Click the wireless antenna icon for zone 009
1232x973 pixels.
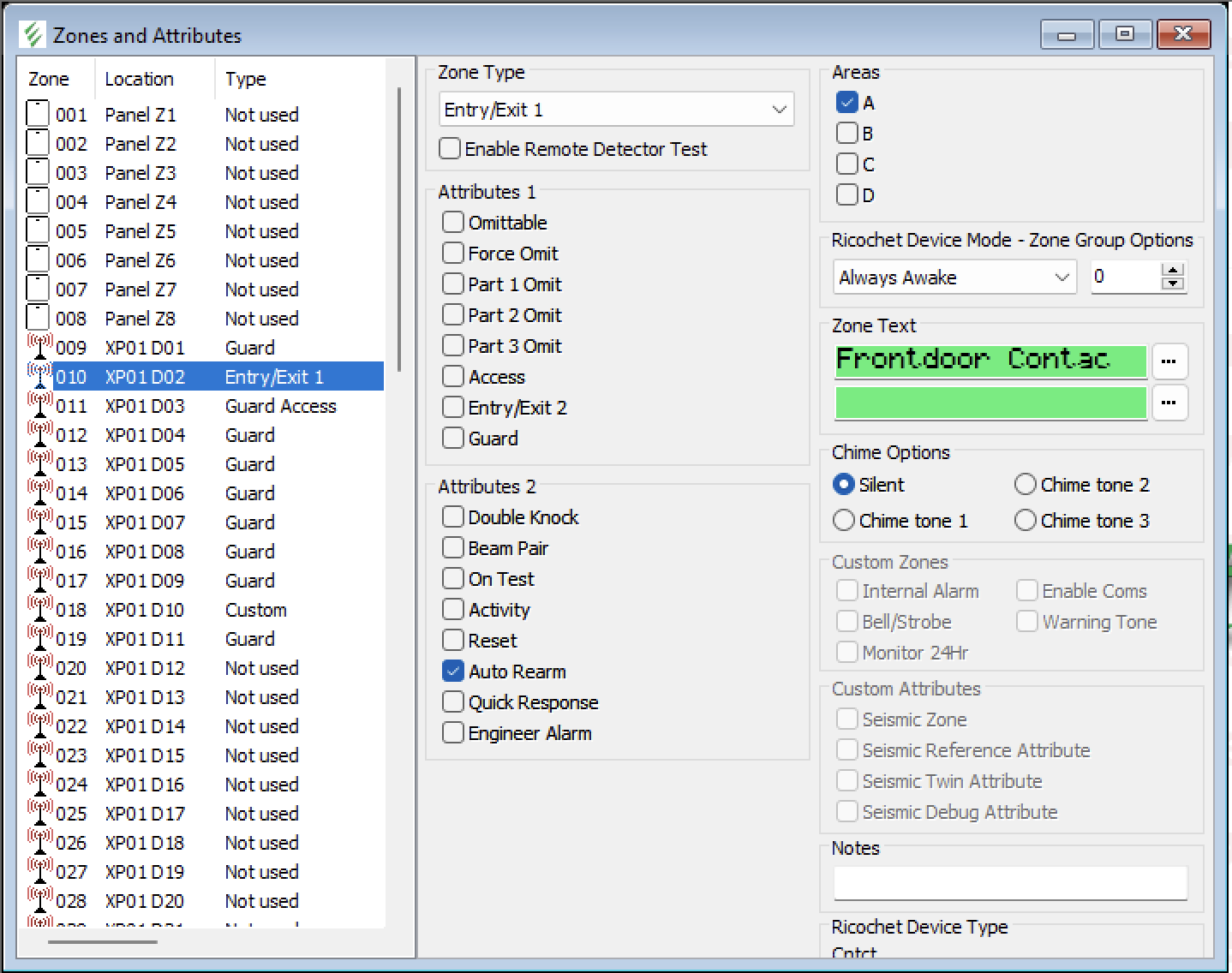click(39, 347)
